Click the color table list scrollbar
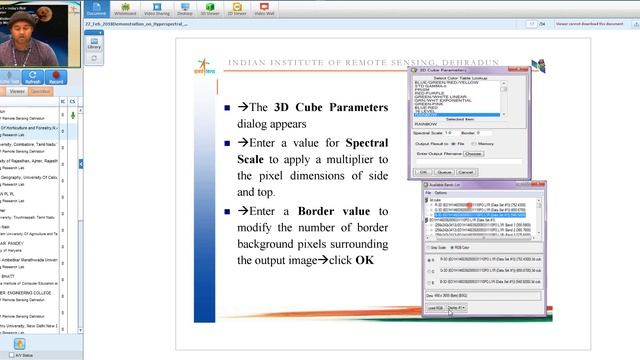This screenshot has width=640, height=360. (x=504, y=98)
